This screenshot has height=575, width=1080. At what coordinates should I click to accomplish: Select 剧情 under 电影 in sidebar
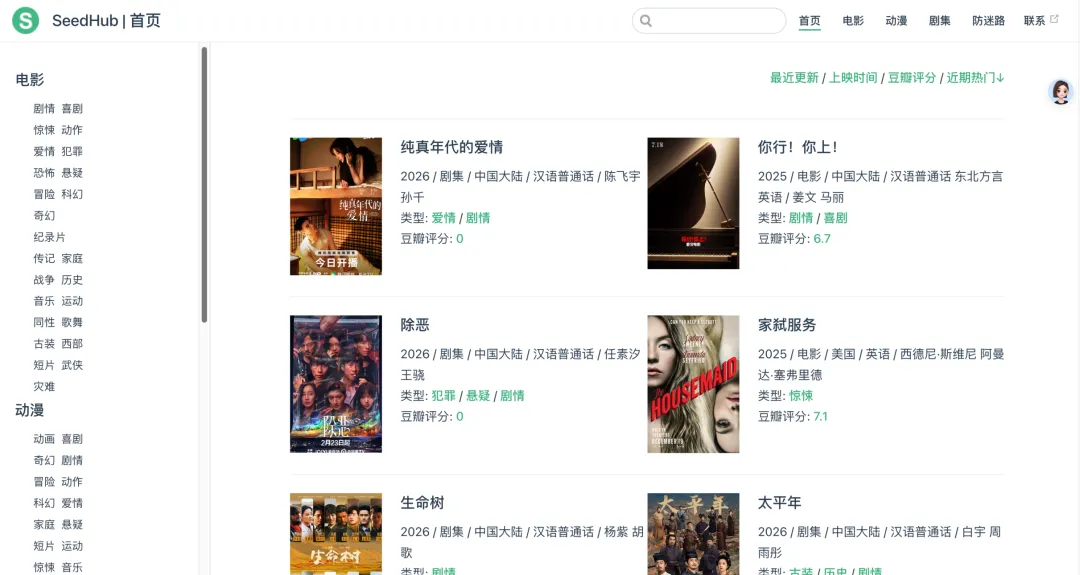(44, 108)
